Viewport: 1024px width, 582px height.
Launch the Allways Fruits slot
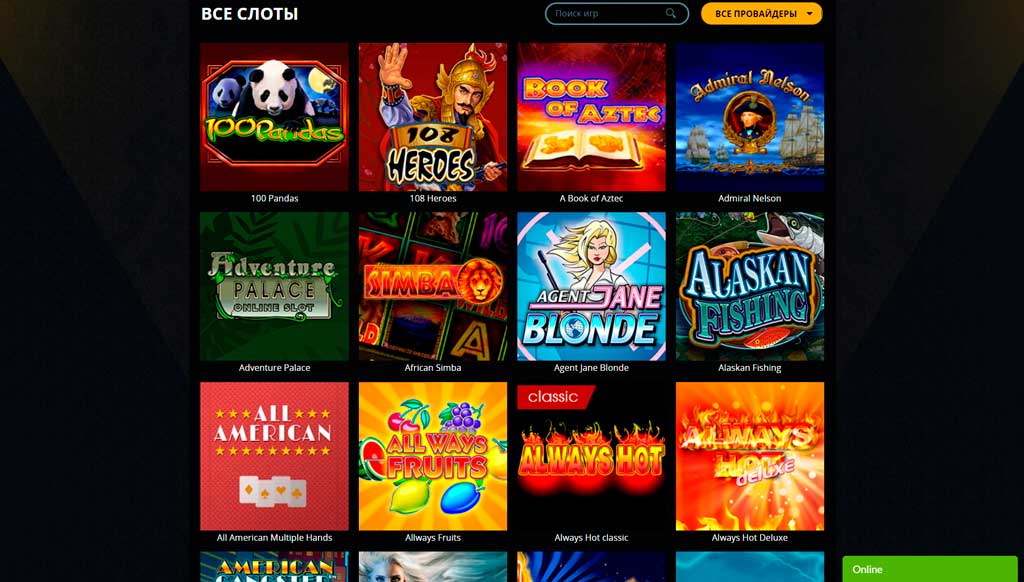click(433, 456)
